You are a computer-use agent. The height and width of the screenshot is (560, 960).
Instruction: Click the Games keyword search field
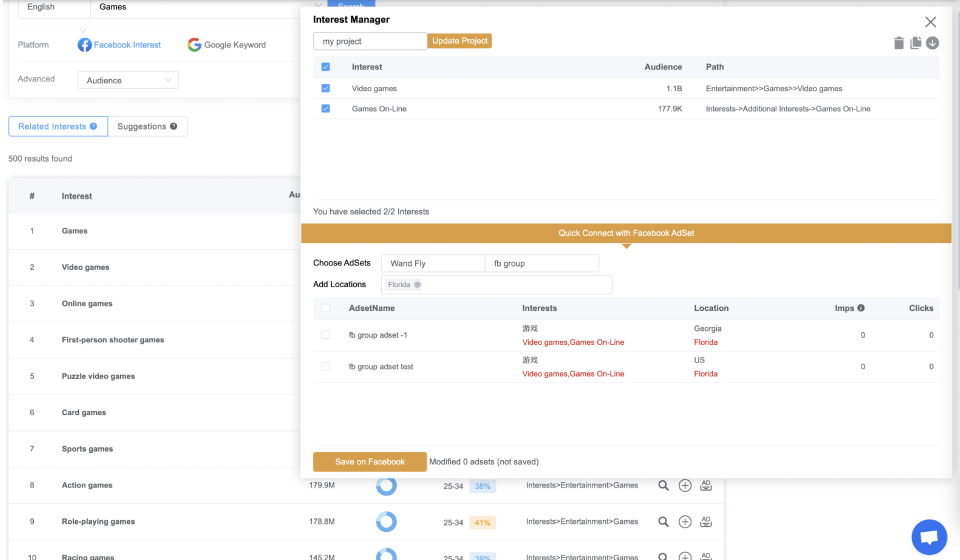196,7
